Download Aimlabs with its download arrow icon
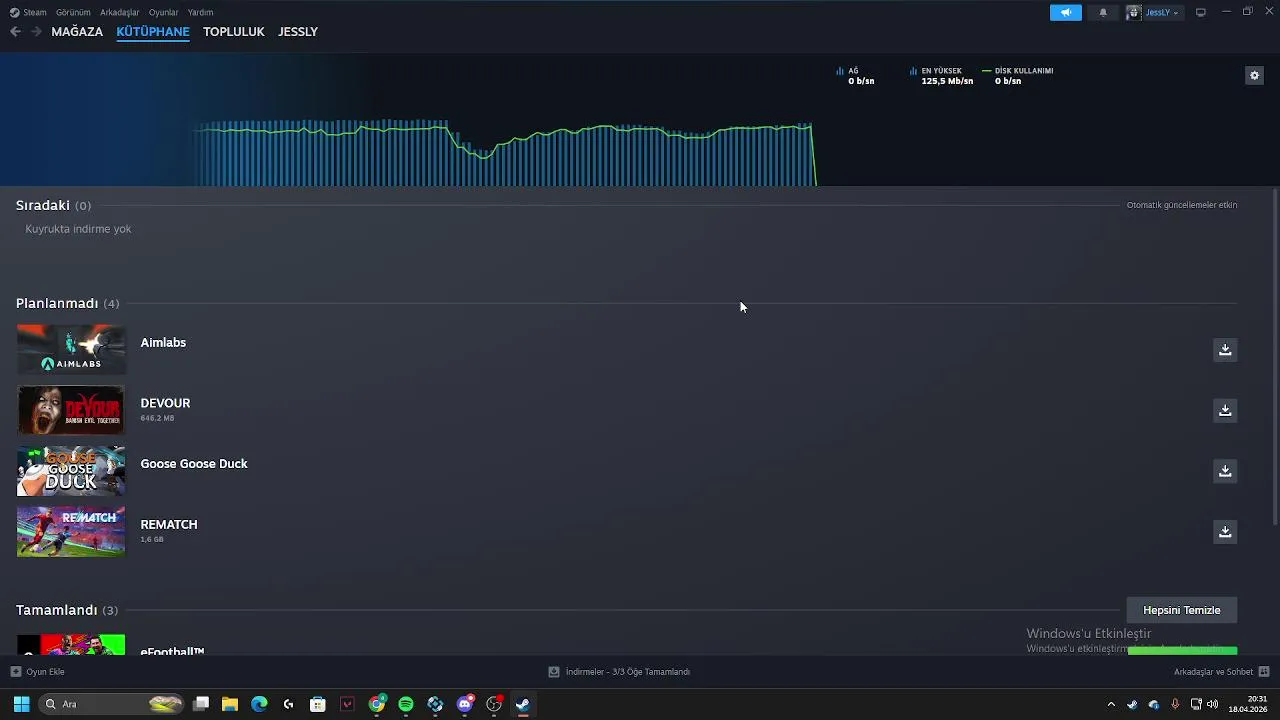The image size is (1280, 720). [1225, 350]
